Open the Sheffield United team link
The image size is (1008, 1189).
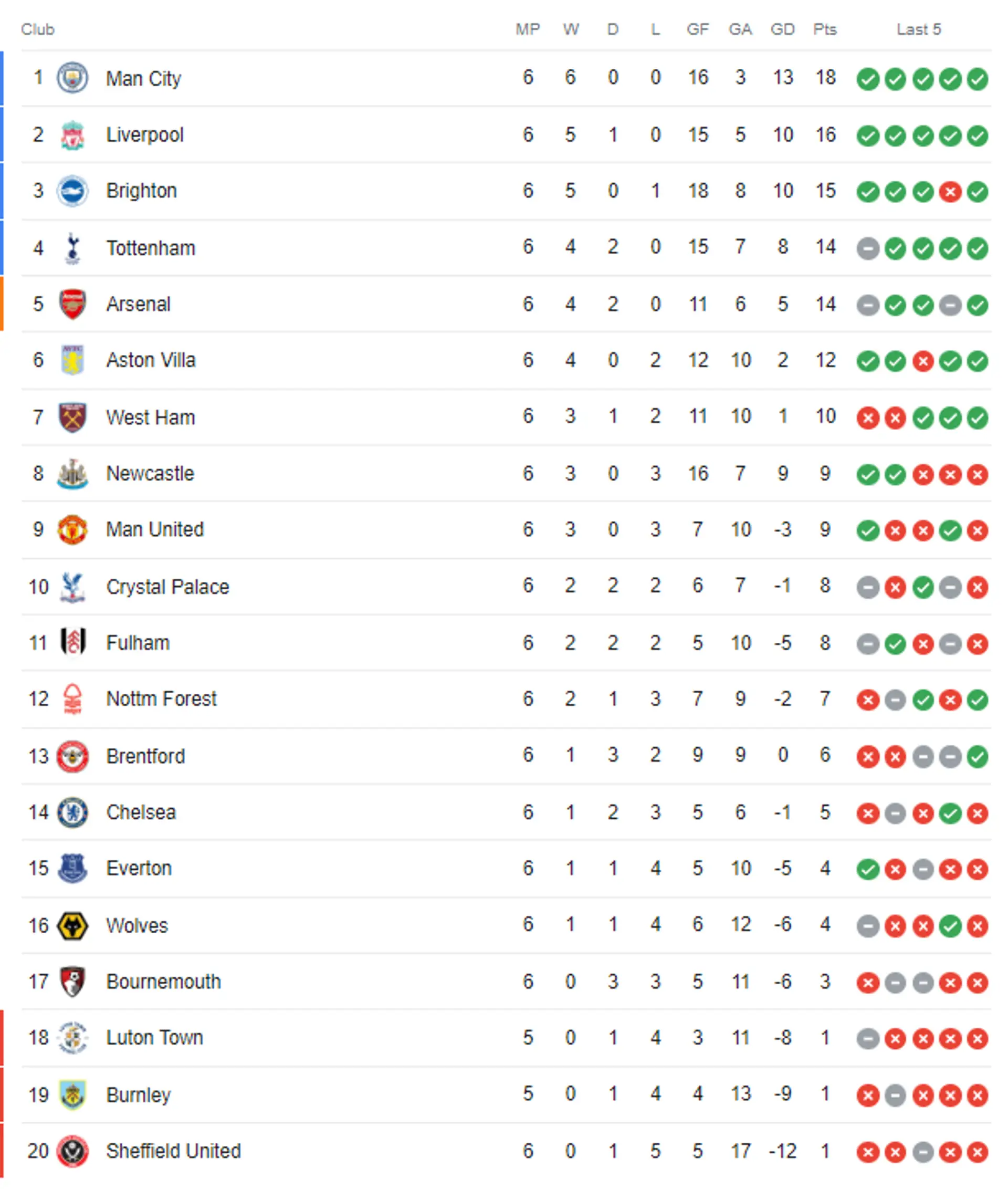pyautogui.click(x=174, y=1151)
